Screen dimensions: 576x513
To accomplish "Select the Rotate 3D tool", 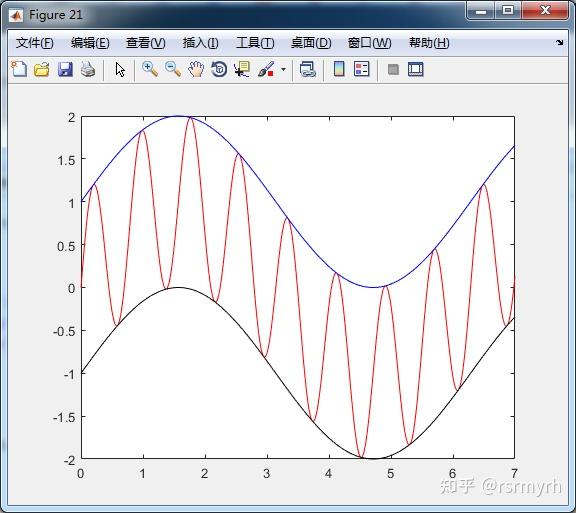I will [x=219, y=69].
